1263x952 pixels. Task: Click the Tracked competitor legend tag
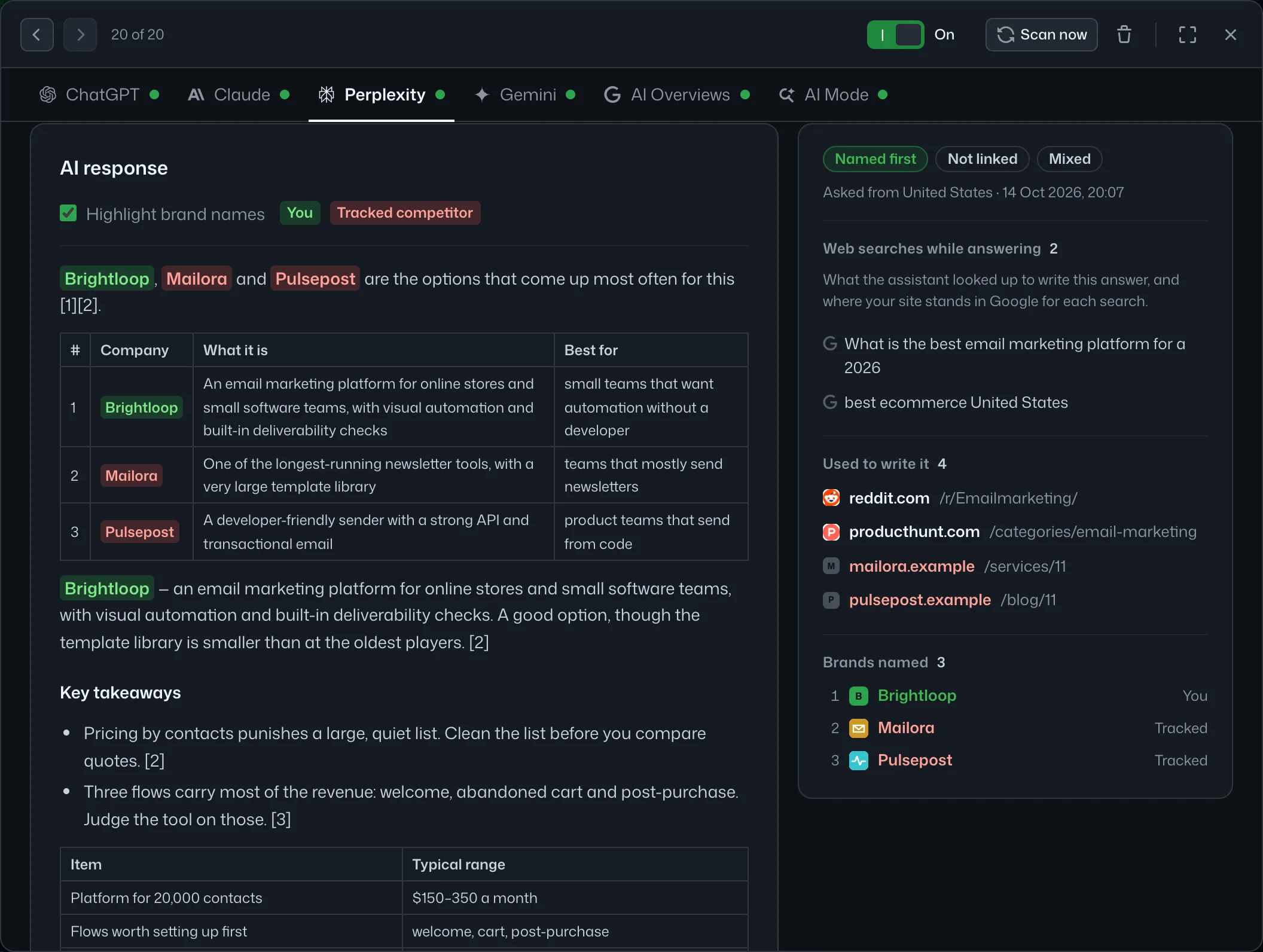[x=405, y=213]
